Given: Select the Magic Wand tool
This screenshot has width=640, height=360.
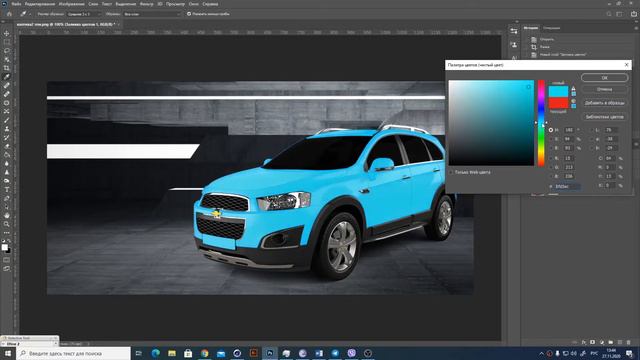Looking at the screenshot, I should 7,60.
